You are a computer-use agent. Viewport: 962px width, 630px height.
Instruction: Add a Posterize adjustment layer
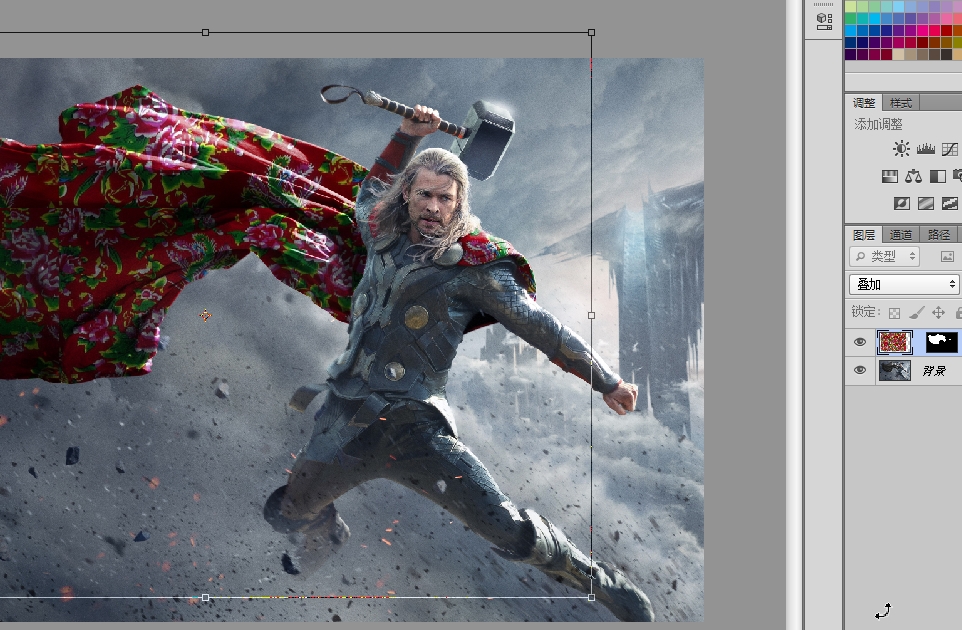coord(925,204)
